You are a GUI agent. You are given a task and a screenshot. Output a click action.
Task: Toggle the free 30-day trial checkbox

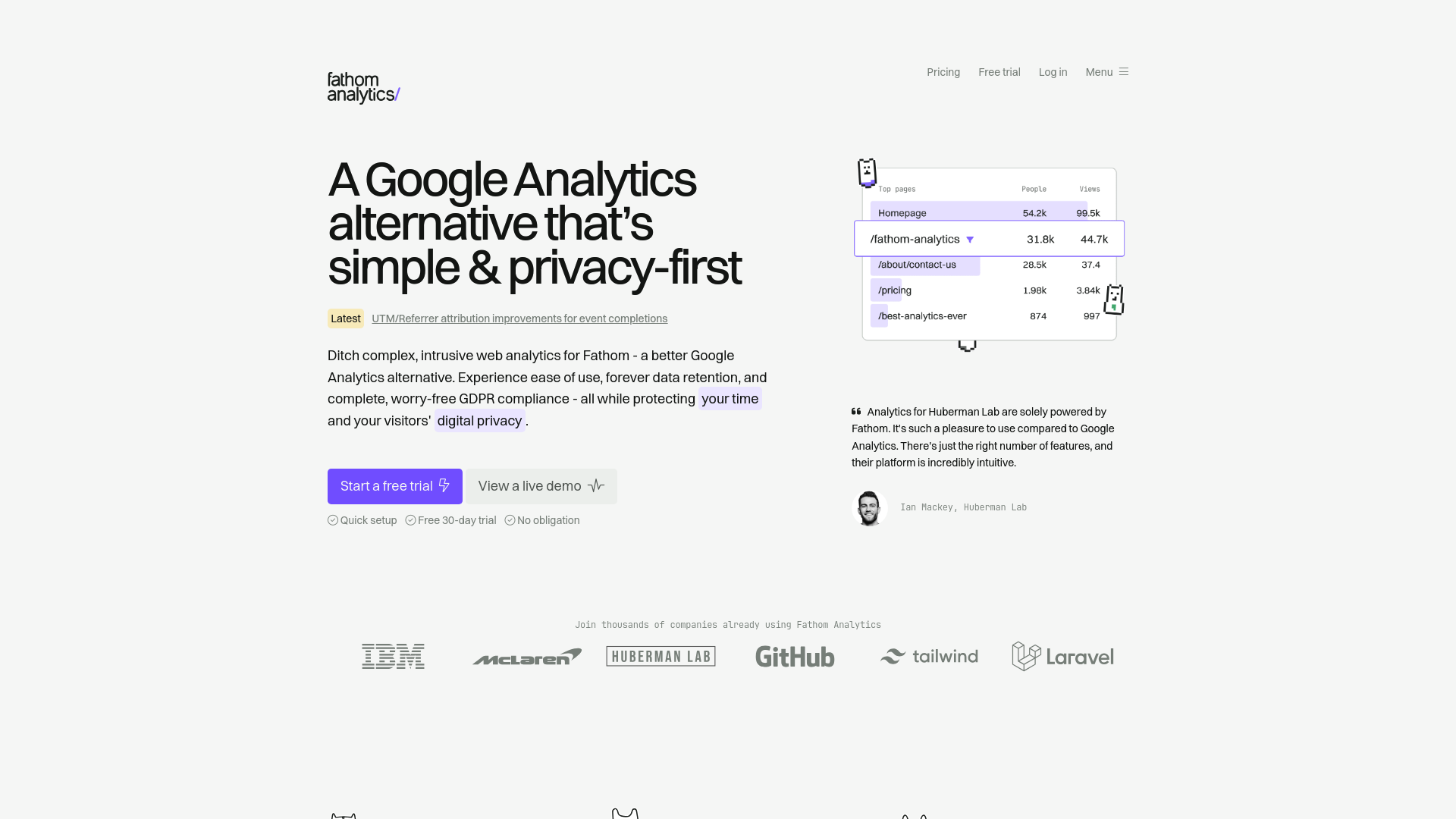click(410, 520)
